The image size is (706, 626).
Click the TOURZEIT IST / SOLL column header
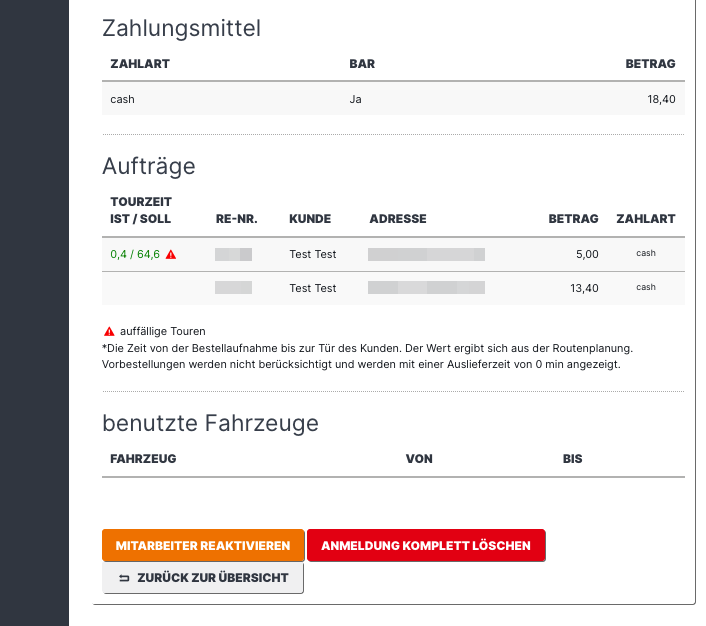coord(141,210)
